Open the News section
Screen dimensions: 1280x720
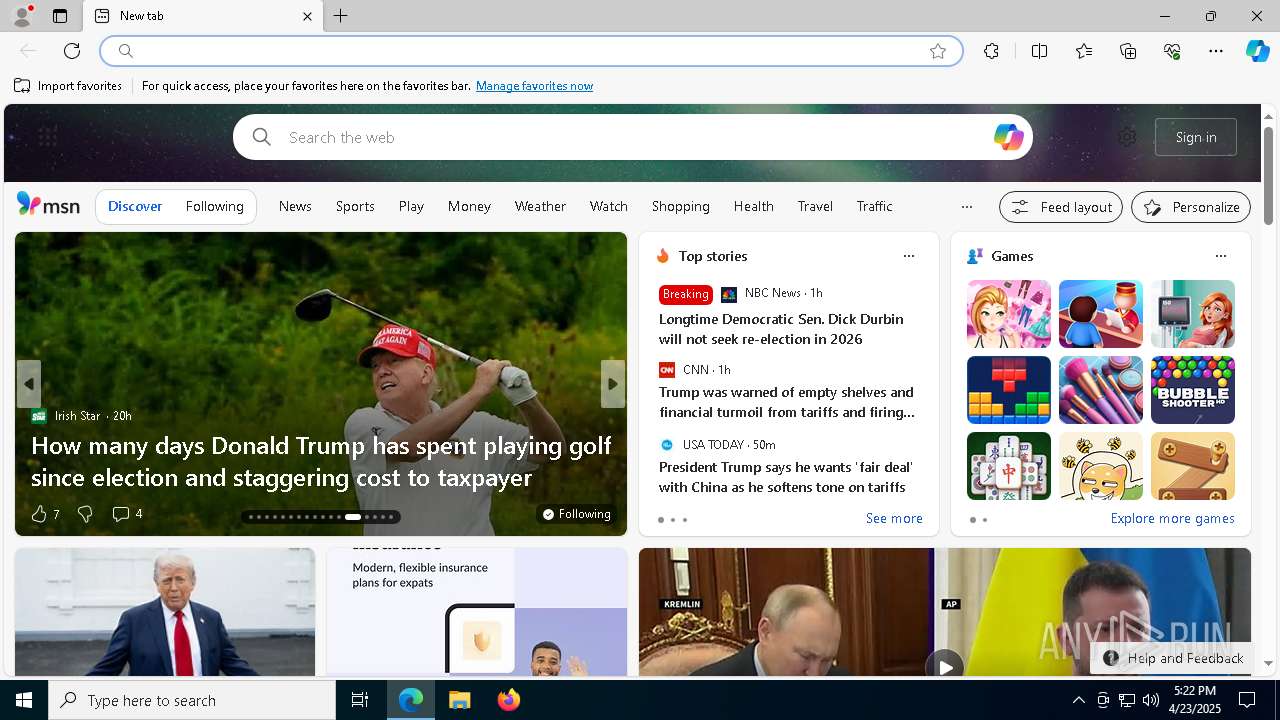tap(295, 206)
